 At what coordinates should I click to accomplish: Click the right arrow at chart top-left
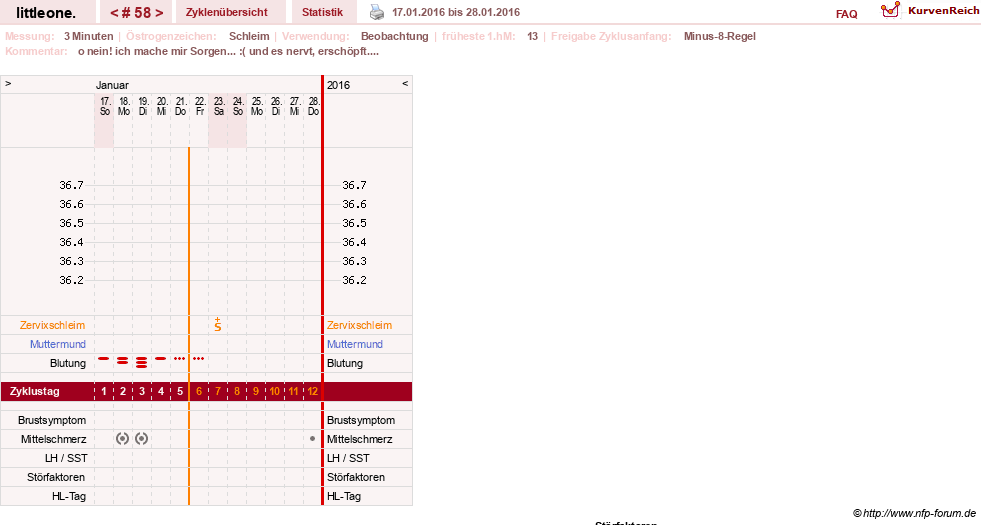pos(8,83)
